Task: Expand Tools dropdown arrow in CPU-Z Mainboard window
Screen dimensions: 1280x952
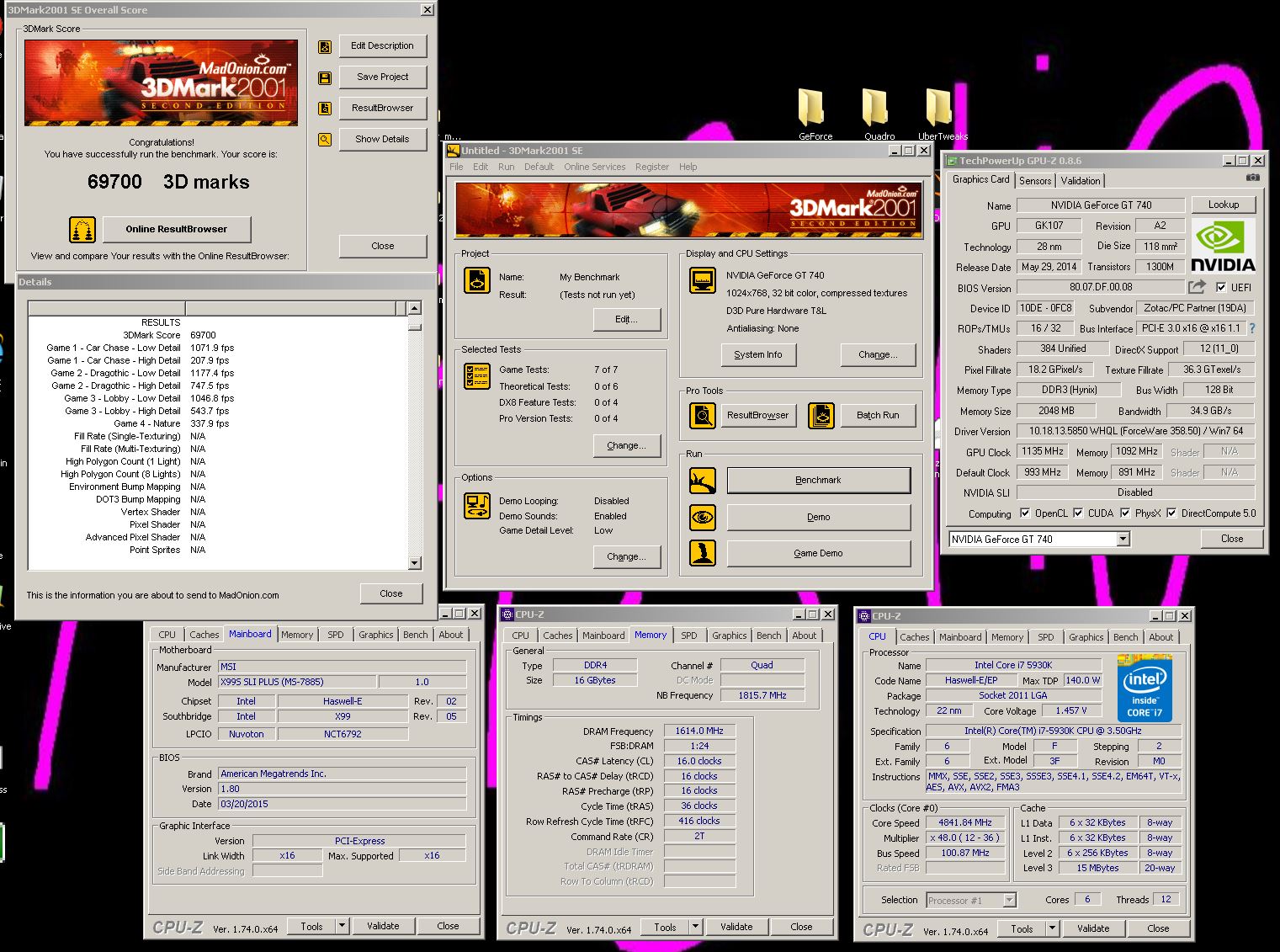Action: click(x=342, y=926)
